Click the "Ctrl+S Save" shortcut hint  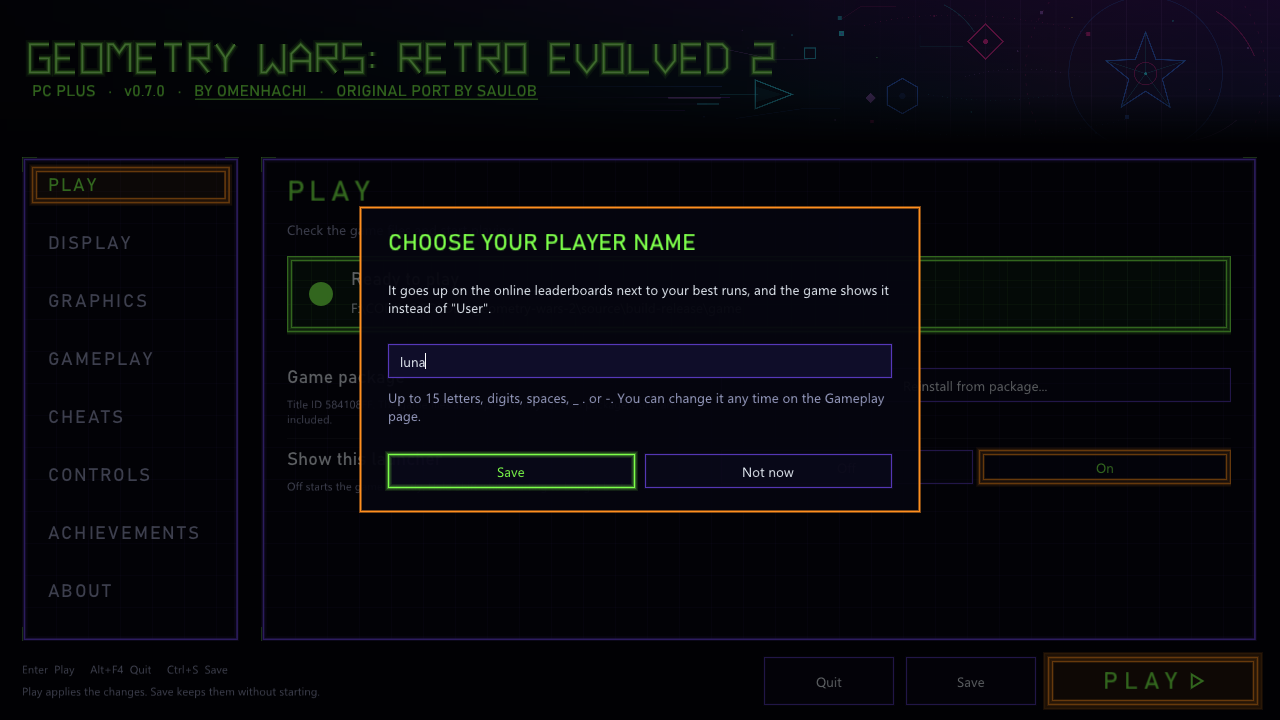point(197,670)
